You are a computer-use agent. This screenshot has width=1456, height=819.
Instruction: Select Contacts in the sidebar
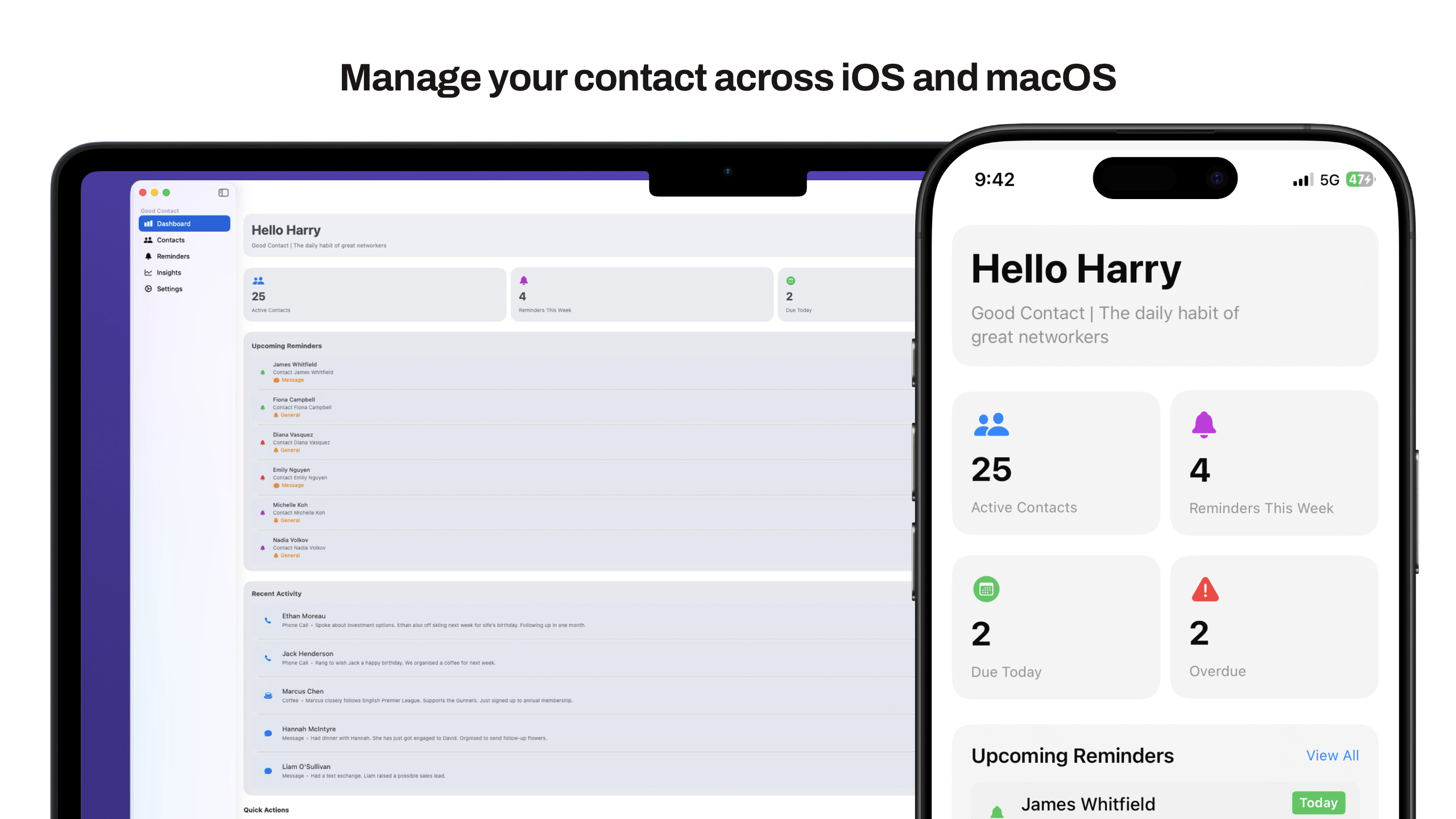170,239
